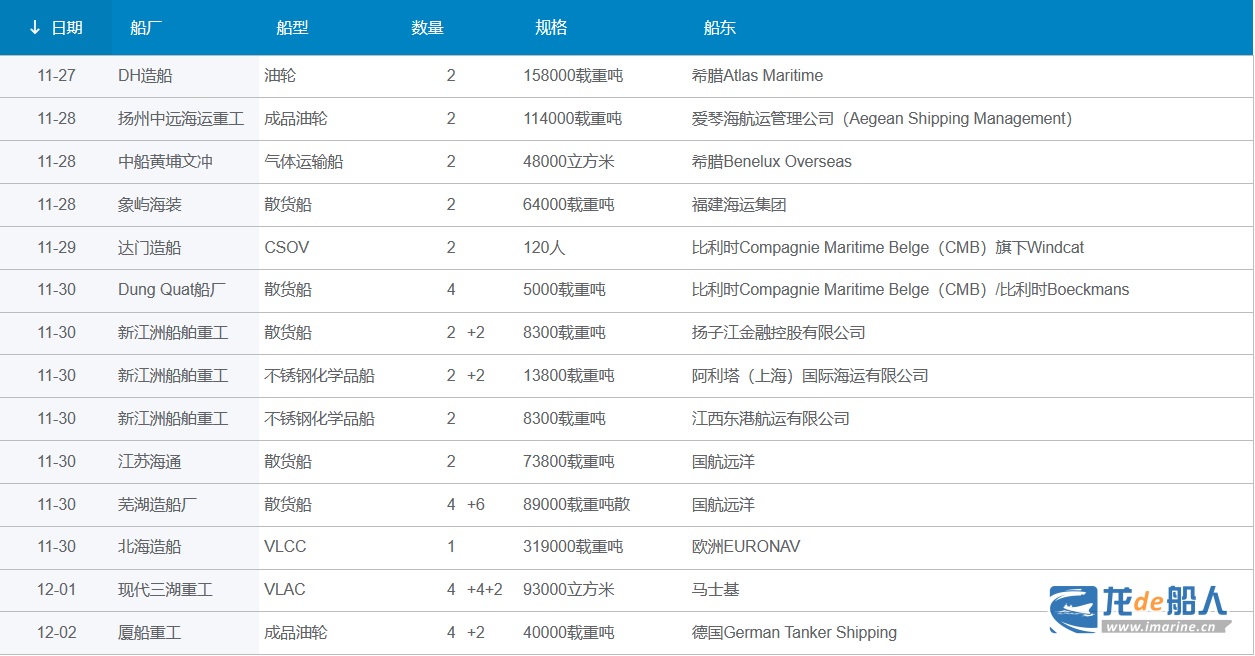Viewport: 1255px width, 656px height.
Task: Click the sort arrow next to 日期 header
Action: (x=35, y=28)
